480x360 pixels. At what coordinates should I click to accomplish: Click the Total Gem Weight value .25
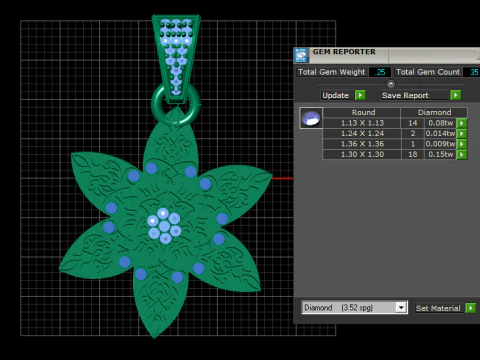(380, 72)
